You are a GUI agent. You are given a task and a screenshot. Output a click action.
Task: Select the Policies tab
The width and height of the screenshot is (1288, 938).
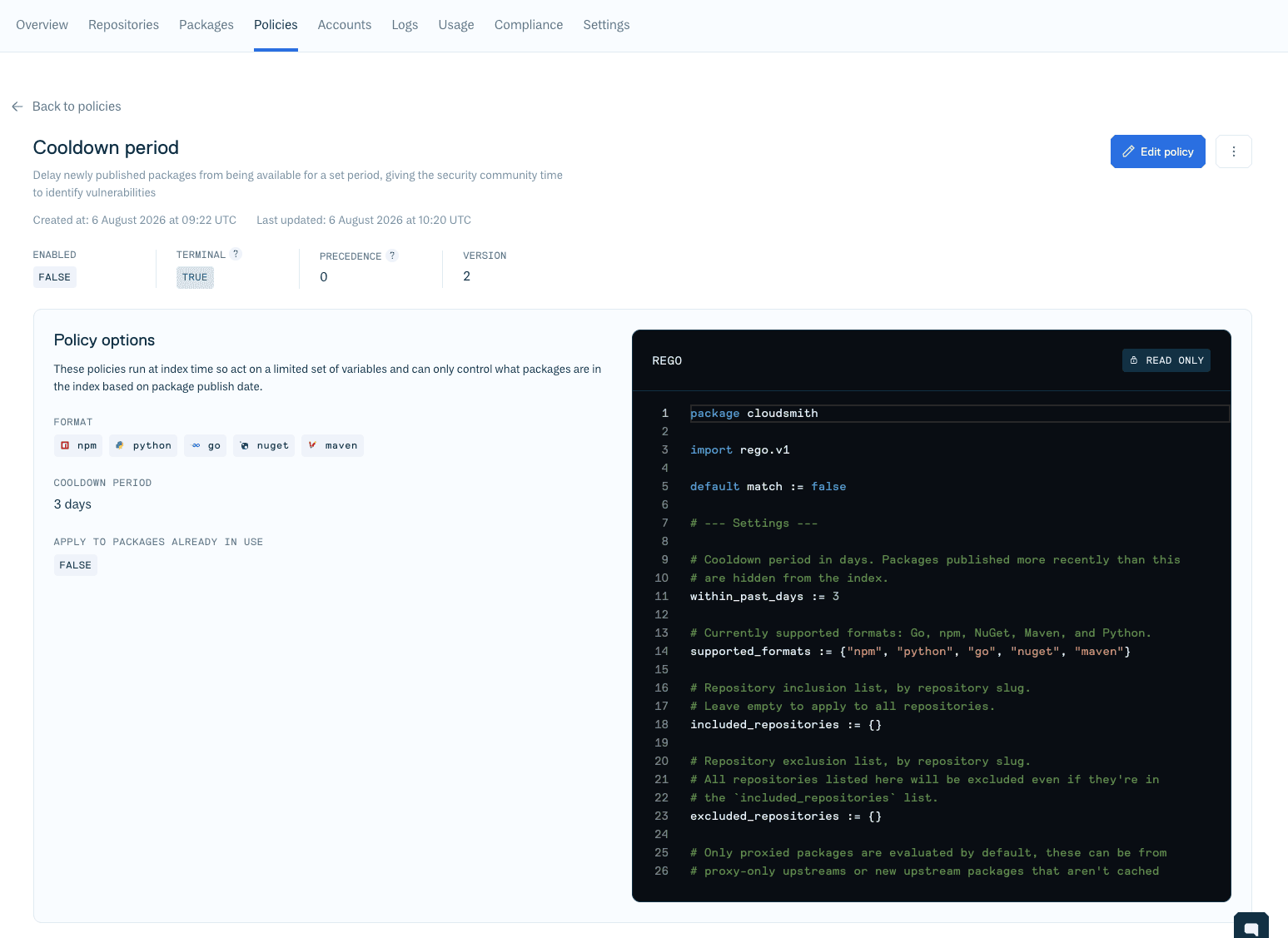click(276, 25)
